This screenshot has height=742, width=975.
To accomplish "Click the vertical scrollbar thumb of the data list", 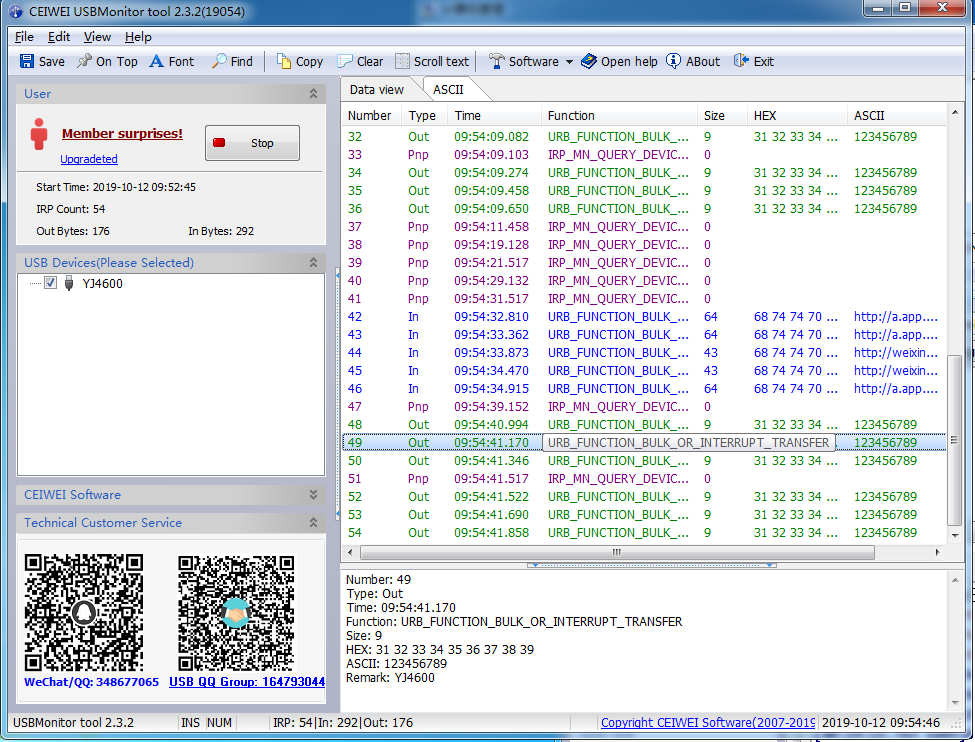I will pyautogui.click(x=954, y=440).
